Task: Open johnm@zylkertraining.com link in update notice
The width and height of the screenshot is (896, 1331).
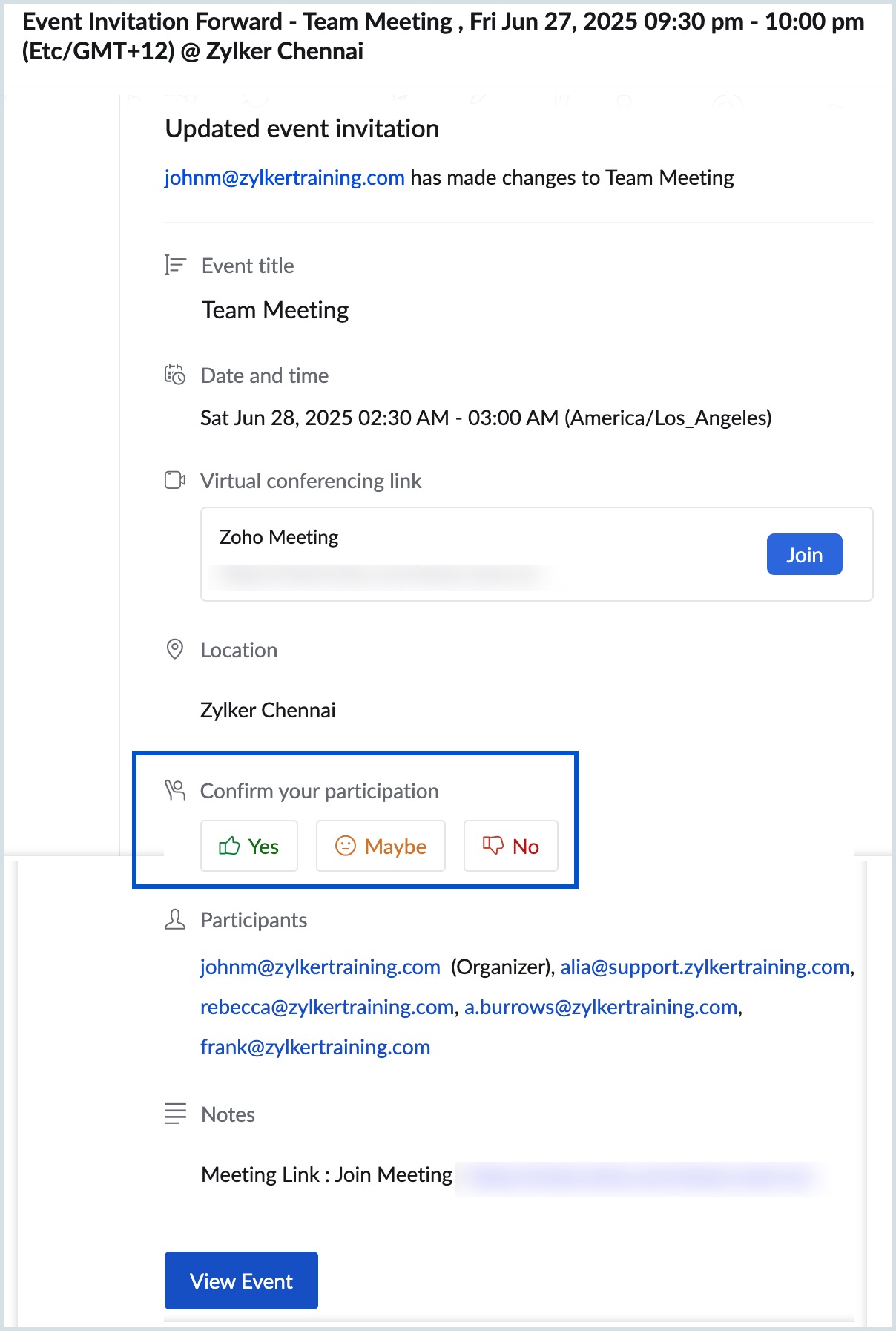Action: pyautogui.click(x=284, y=178)
